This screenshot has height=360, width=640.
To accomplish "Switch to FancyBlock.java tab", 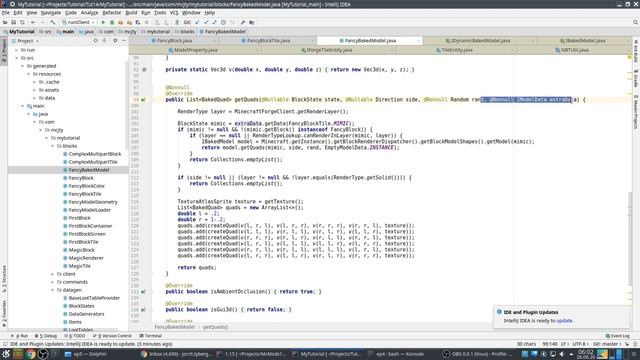I will [174, 41].
